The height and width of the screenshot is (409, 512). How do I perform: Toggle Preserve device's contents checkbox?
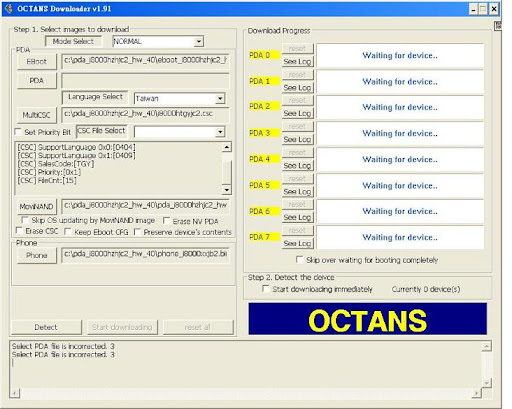tap(137, 232)
